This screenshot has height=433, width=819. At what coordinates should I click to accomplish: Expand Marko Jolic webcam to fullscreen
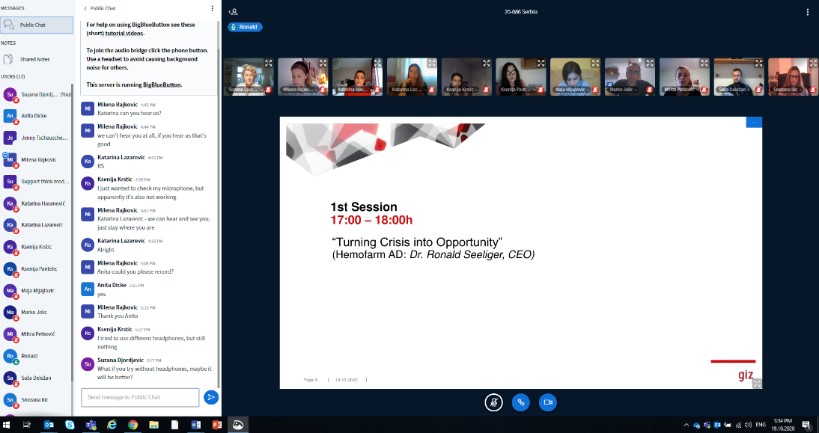[650, 63]
